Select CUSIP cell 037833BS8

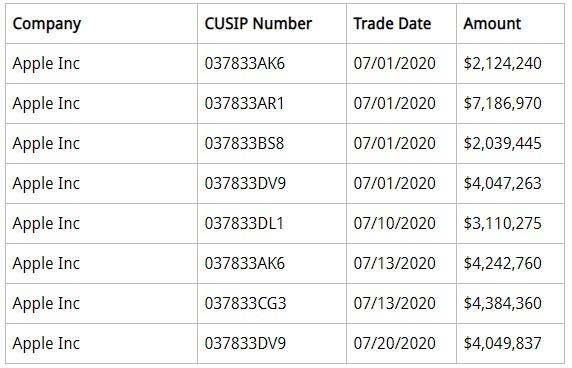[244, 143]
